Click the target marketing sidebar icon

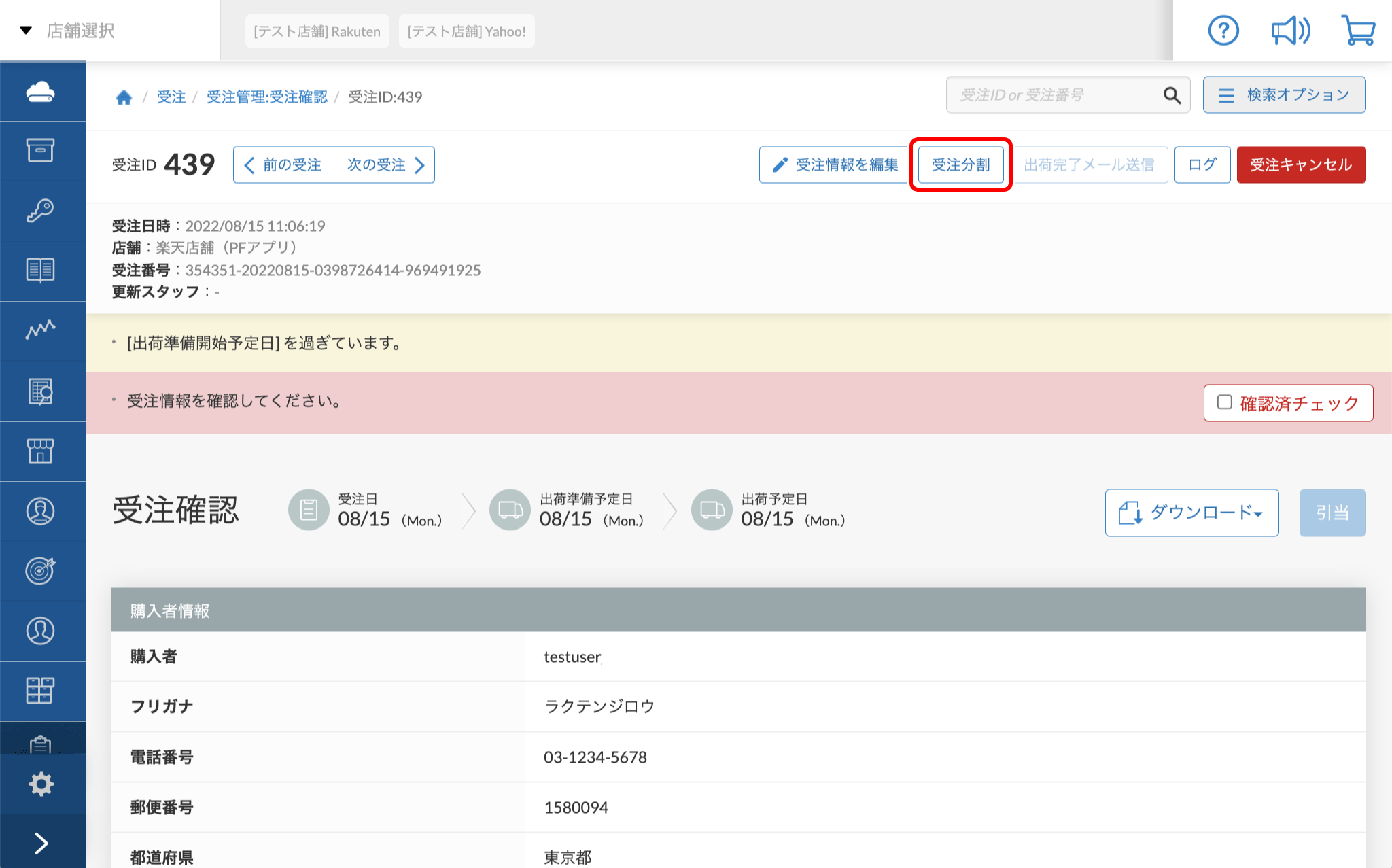(x=41, y=570)
